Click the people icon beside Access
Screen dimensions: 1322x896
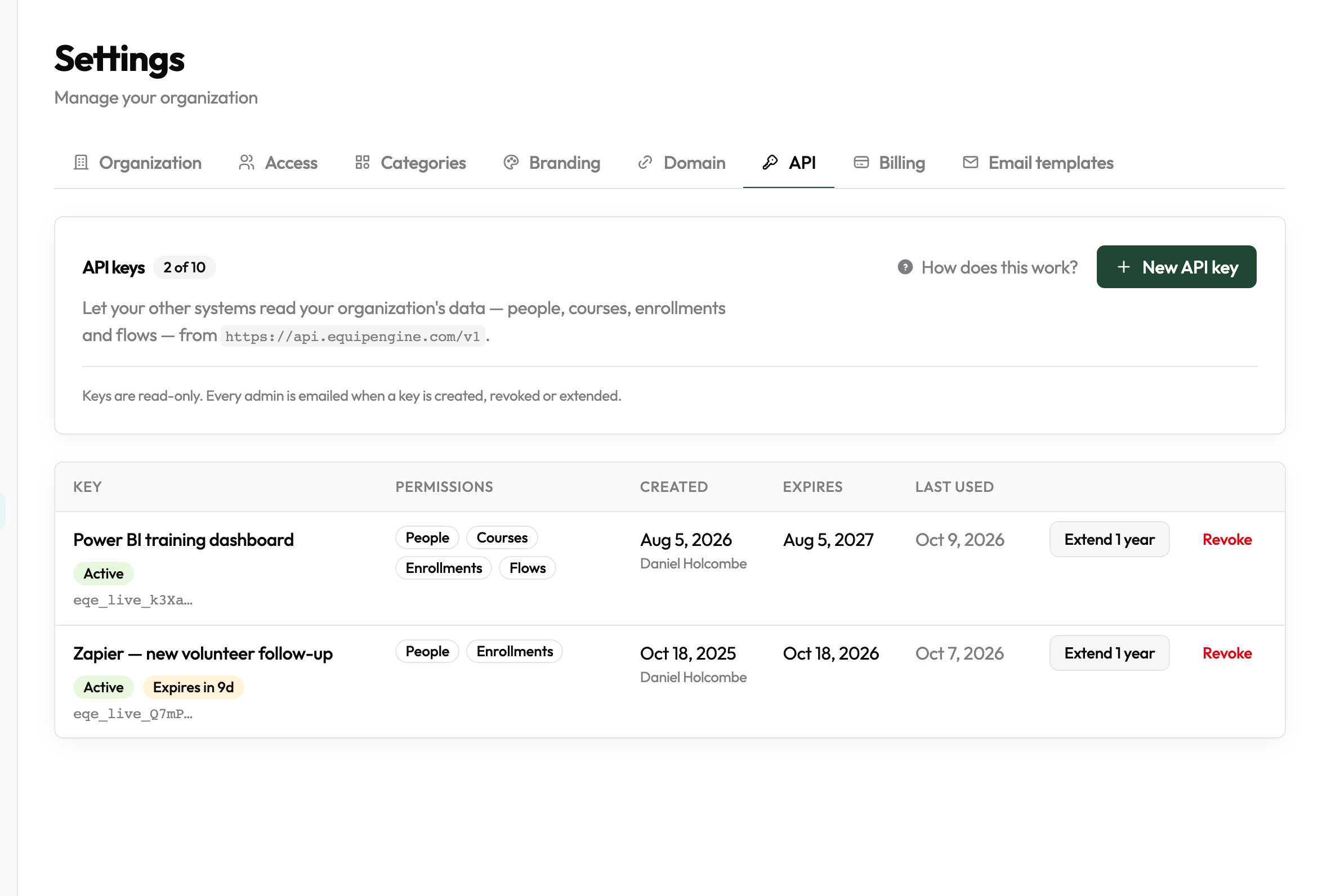point(246,163)
